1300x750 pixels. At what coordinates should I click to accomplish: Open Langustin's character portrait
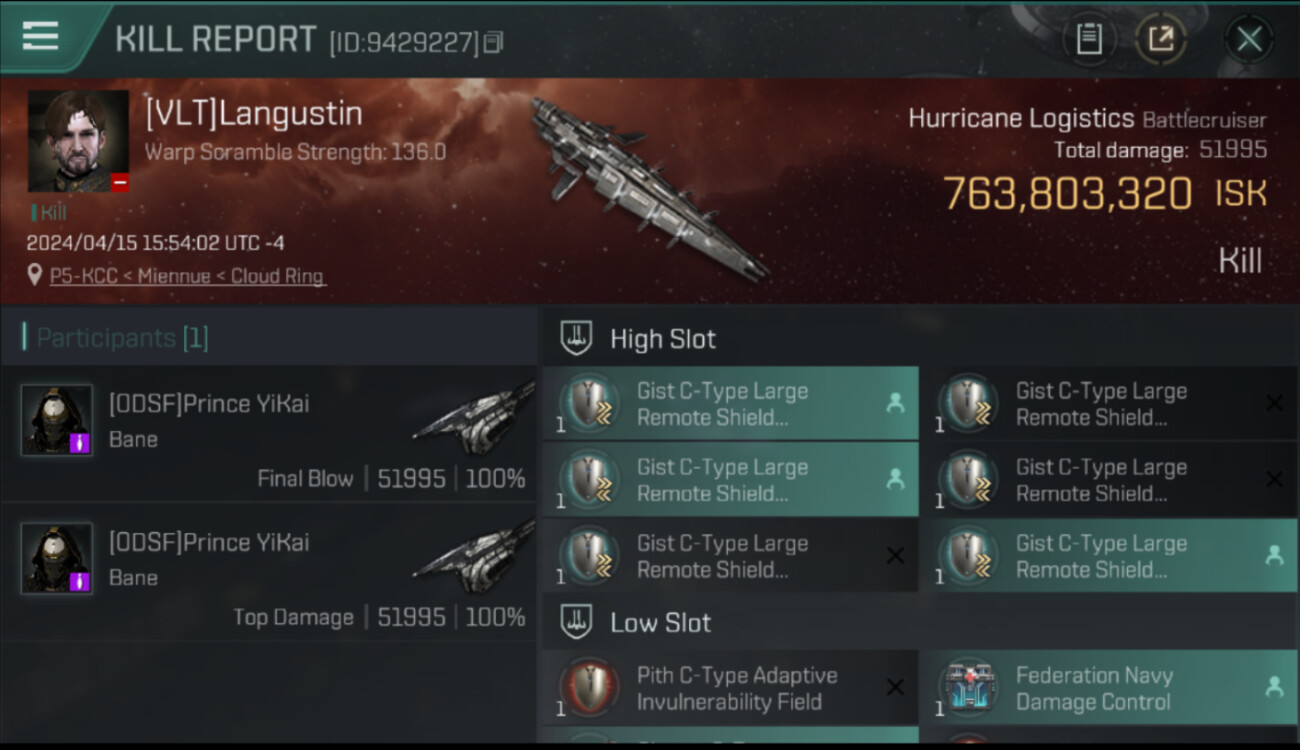coord(78,141)
